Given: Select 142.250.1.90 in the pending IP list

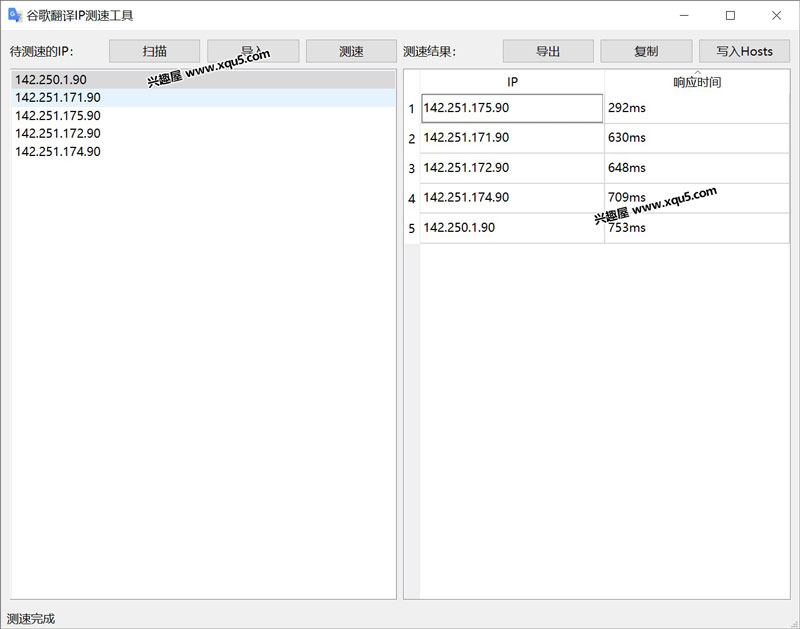Looking at the screenshot, I should click(203, 80).
